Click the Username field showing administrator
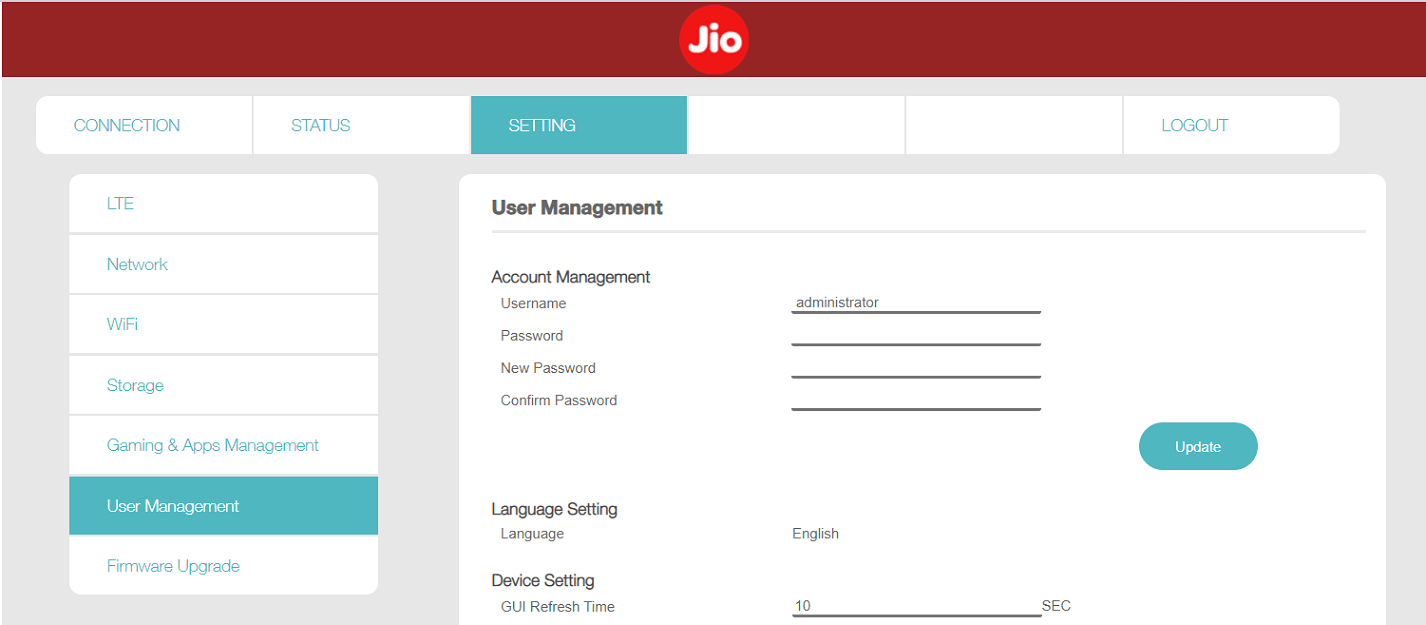 [915, 302]
